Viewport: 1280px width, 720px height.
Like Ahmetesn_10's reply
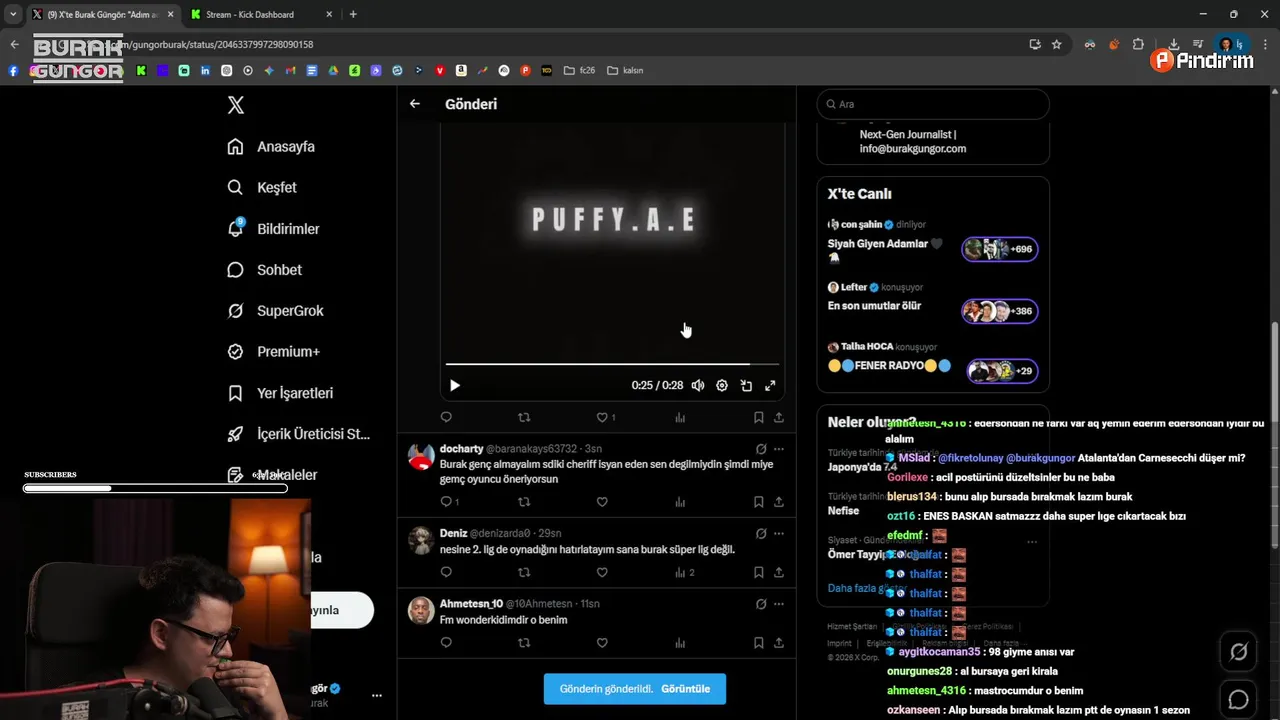pos(602,643)
